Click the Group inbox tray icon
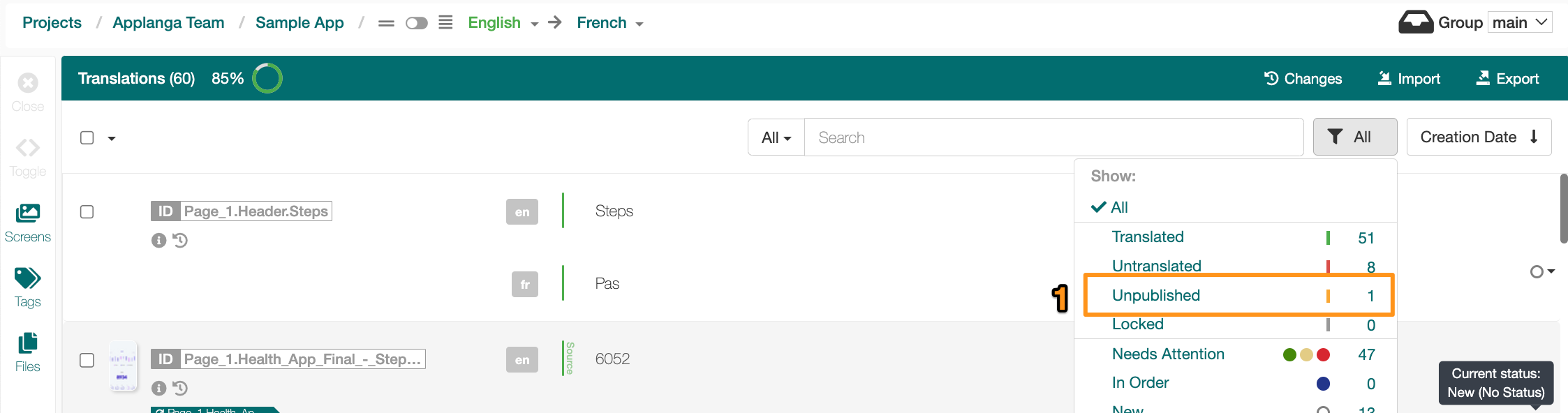The width and height of the screenshot is (1568, 413). [x=1416, y=22]
